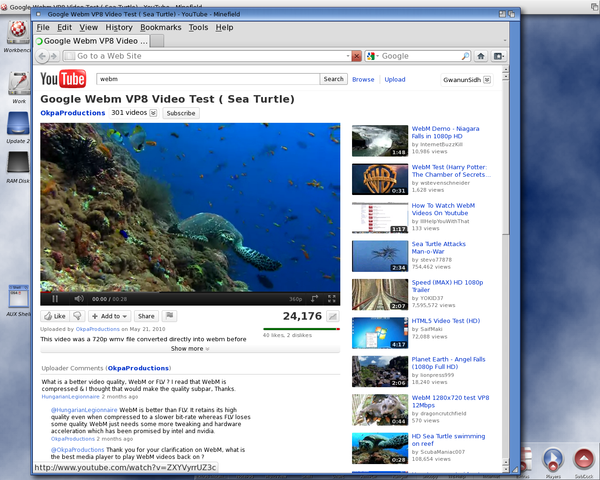Pause the video with the player button
This screenshot has width=600, height=480.
click(54, 298)
